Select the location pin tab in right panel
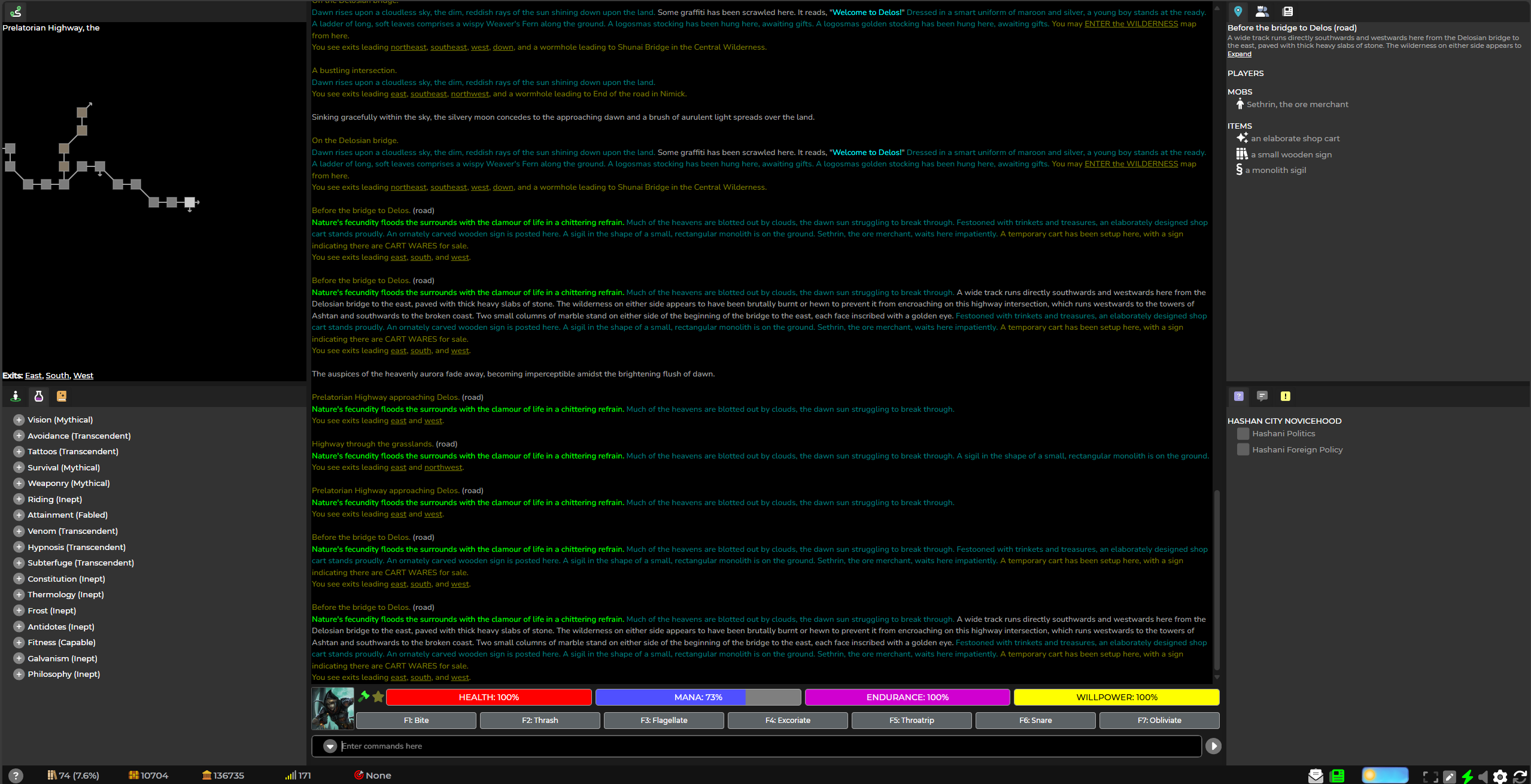The image size is (1531, 784). coord(1238,11)
